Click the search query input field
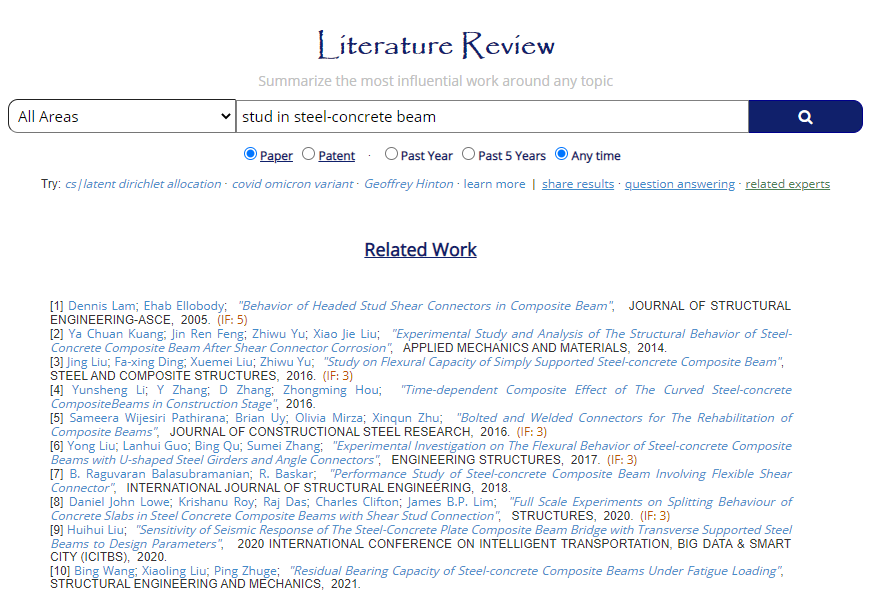The height and width of the screenshot is (608, 878). 492,116
